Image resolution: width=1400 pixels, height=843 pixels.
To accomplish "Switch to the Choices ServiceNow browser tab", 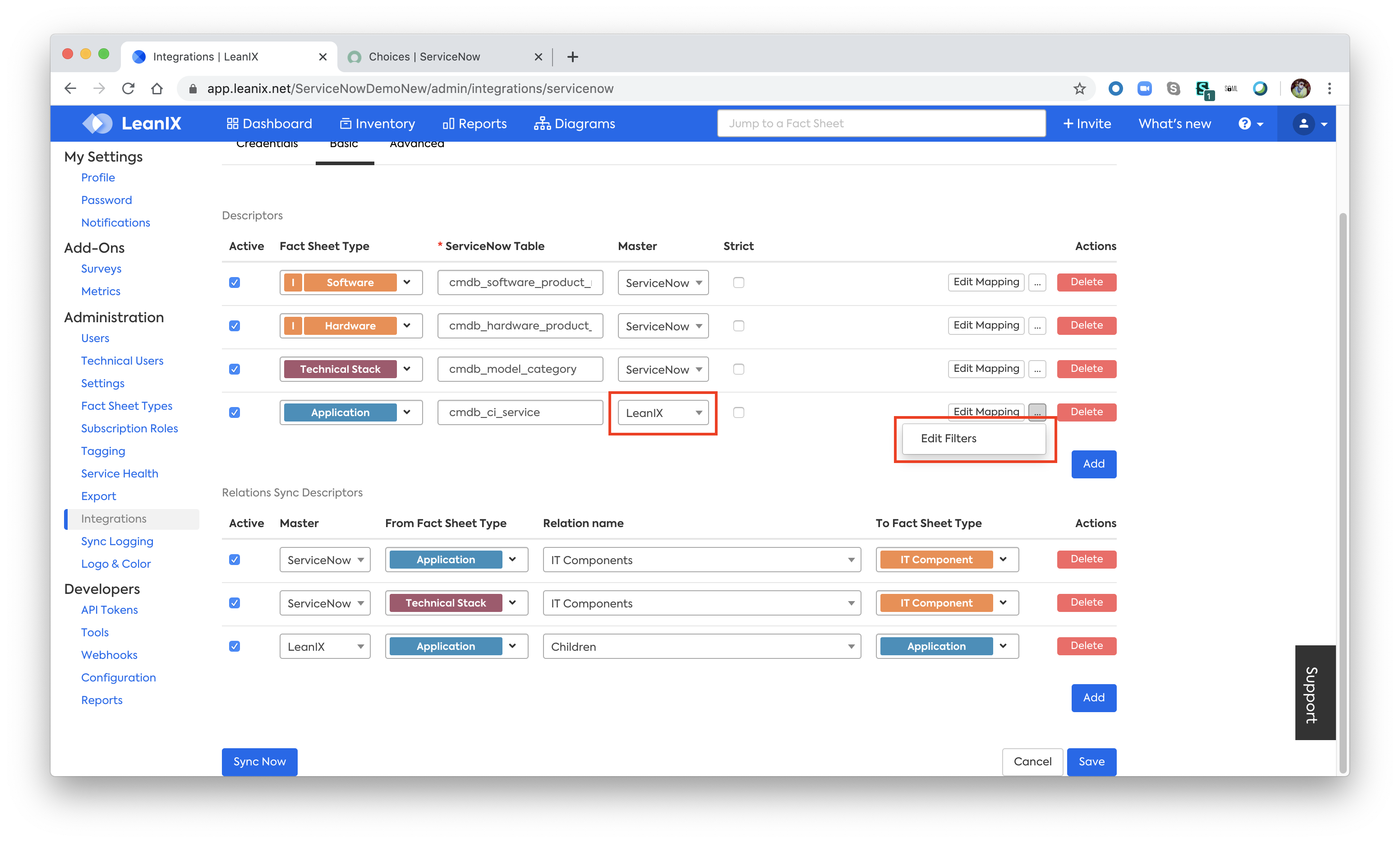I will 424,57.
